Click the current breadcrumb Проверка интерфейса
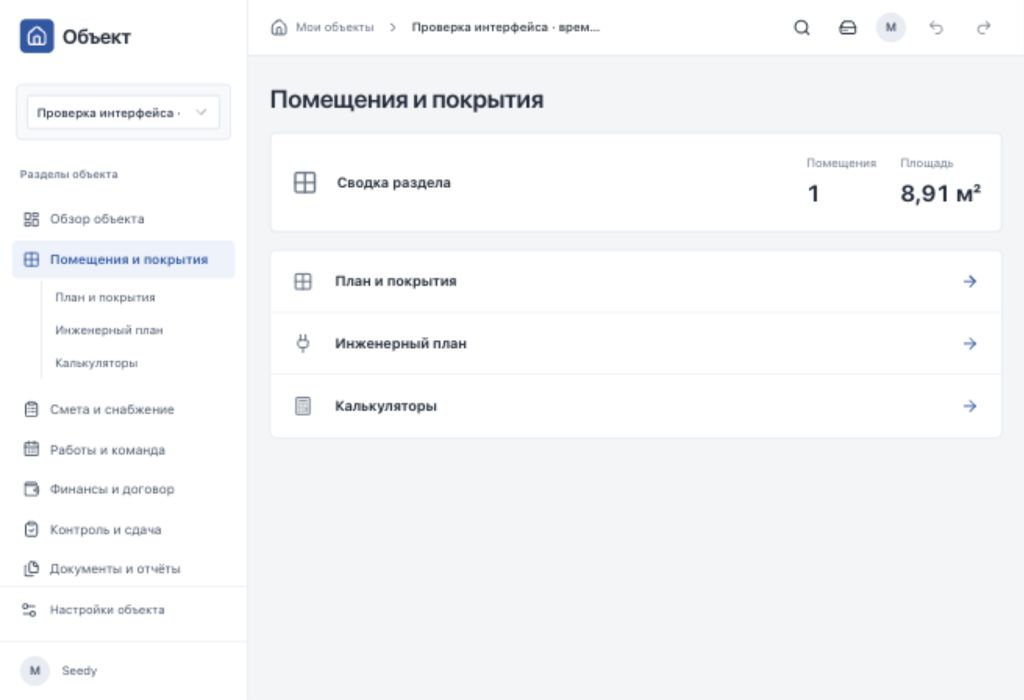The image size is (1024, 700). tap(505, 27)
